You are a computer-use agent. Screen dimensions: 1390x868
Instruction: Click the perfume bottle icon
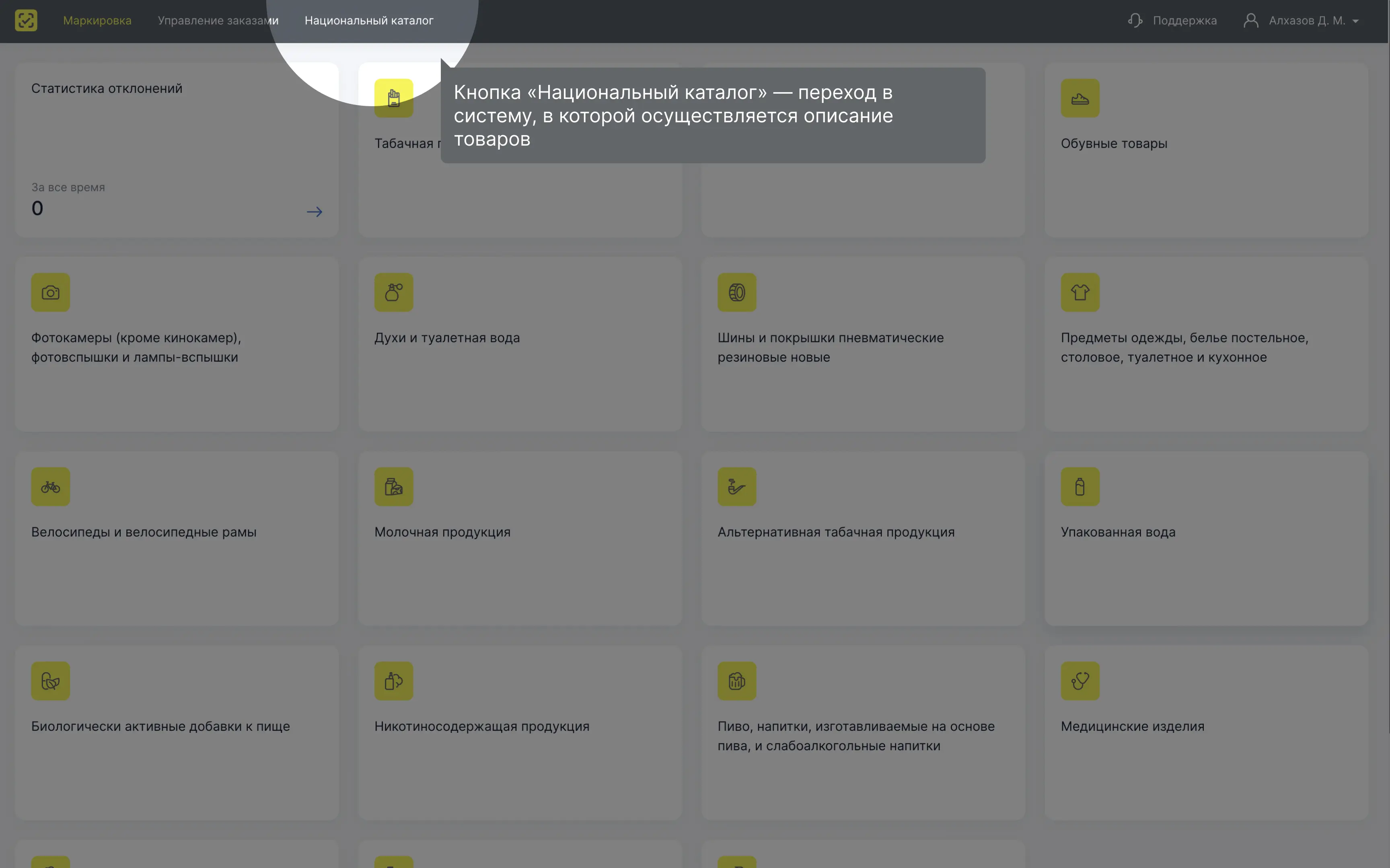click(x=394, y=292)
